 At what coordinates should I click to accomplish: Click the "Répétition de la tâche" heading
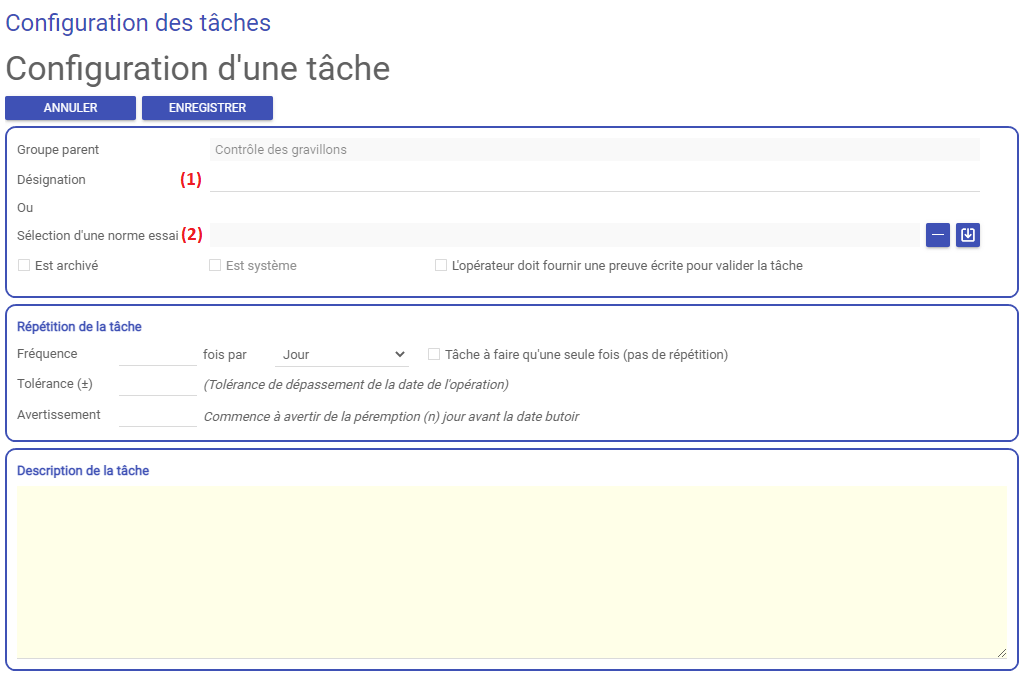[79, 326]
